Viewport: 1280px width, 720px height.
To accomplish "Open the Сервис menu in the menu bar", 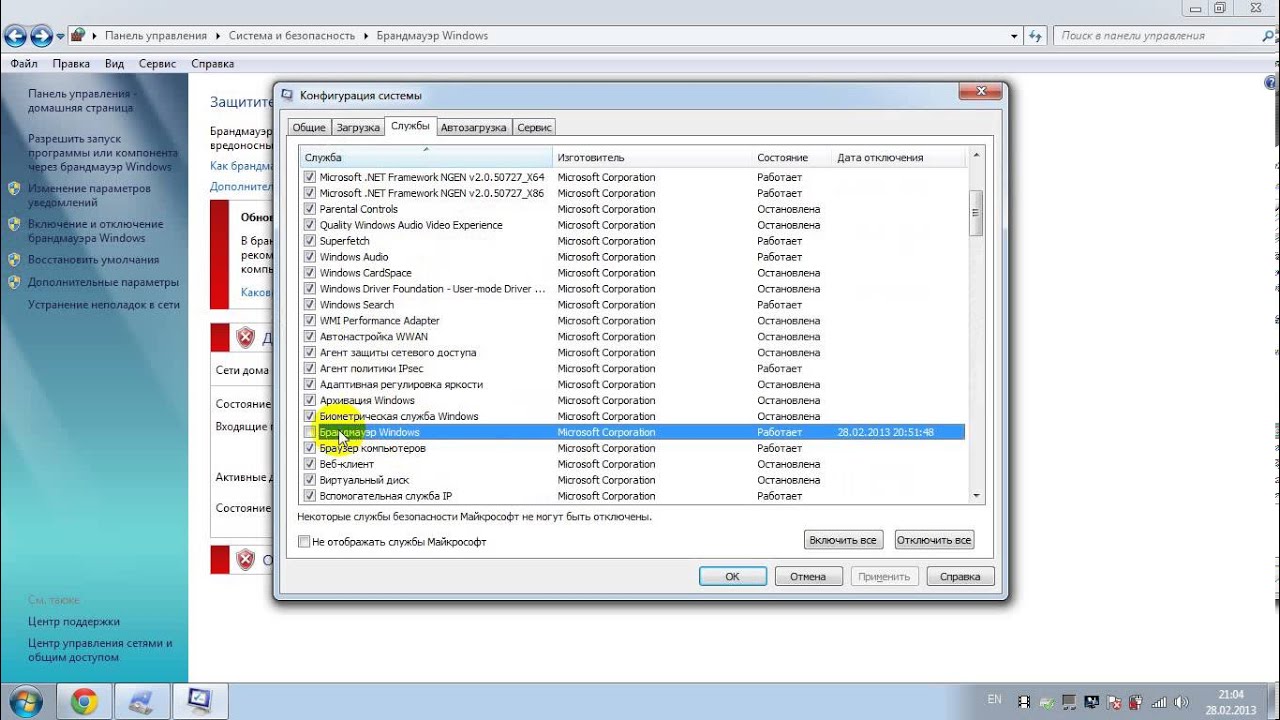I will click(x=157, y=64).
